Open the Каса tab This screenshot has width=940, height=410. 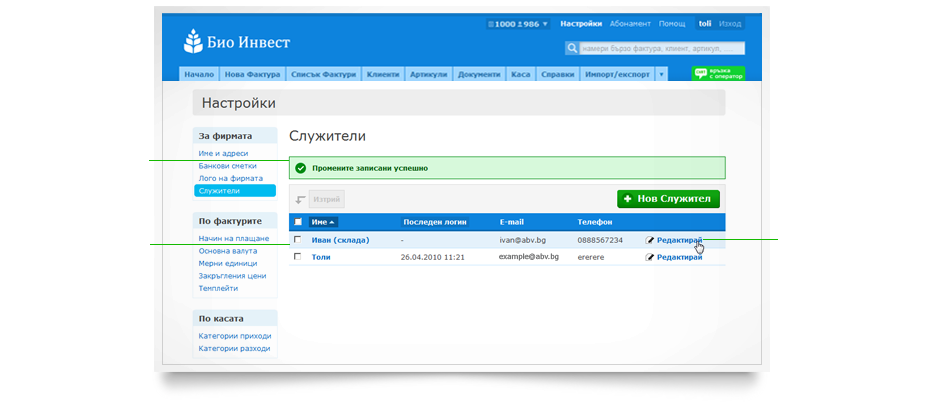pos(520,74)
